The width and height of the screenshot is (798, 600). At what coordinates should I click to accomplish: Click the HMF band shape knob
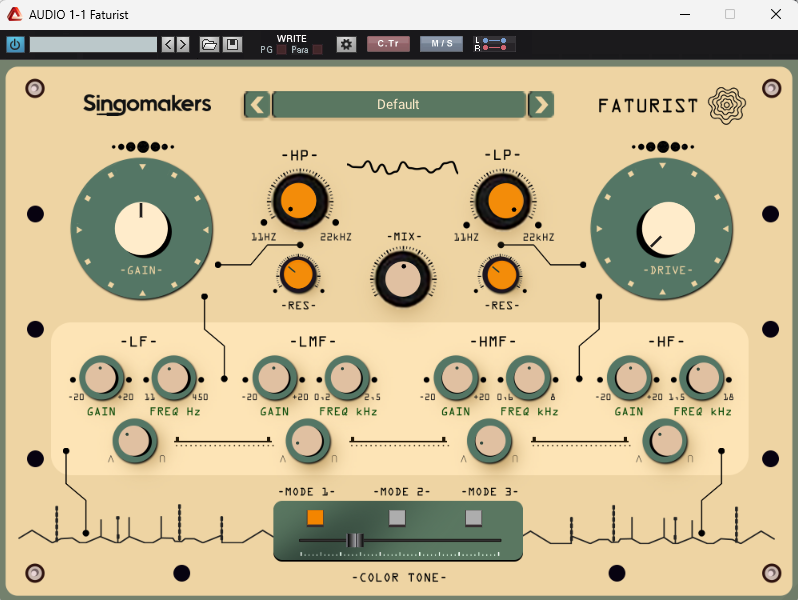click(490, 441)
